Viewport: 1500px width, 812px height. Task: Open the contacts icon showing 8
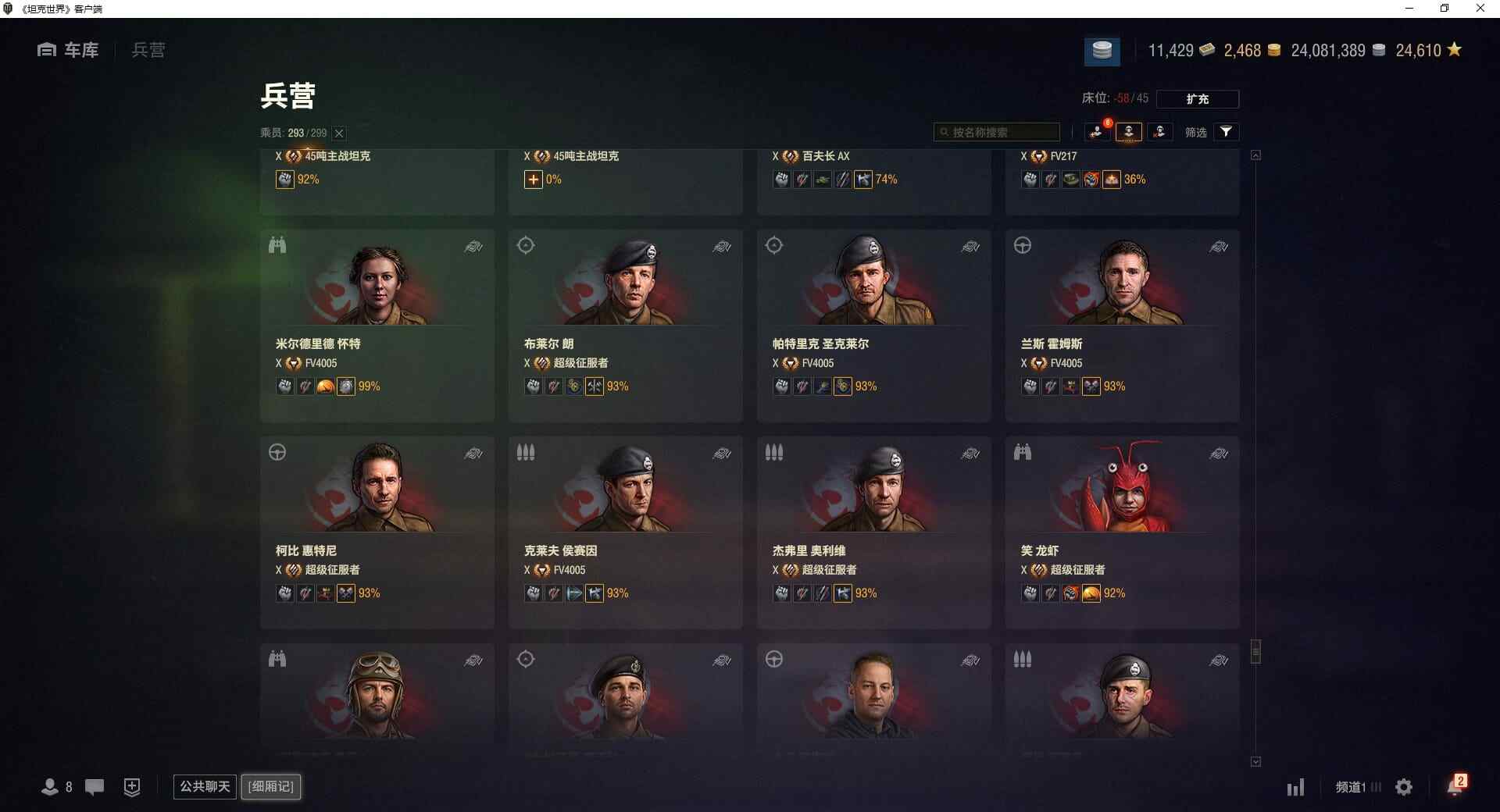[57, 787]
